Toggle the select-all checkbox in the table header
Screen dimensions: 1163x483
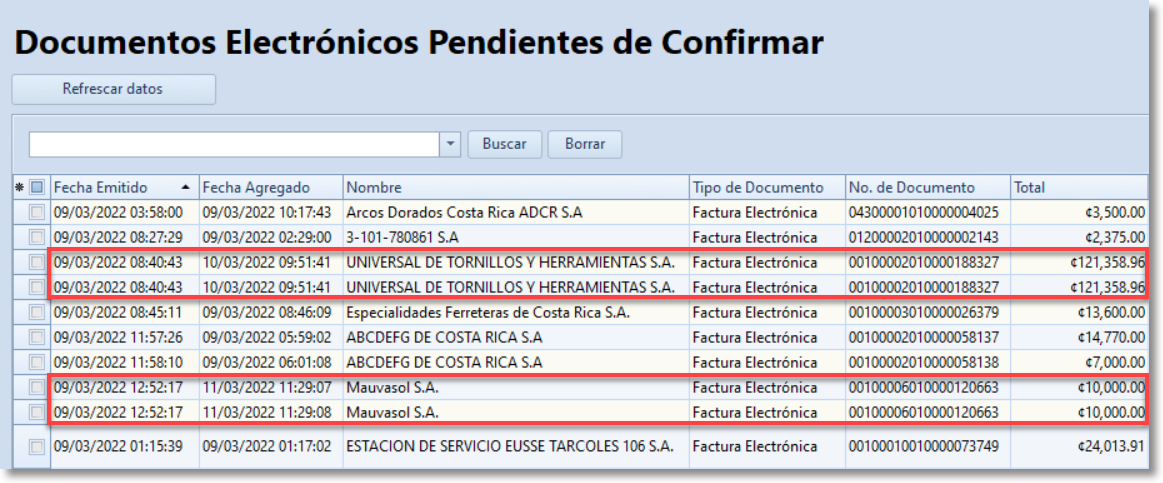point(37,188)
